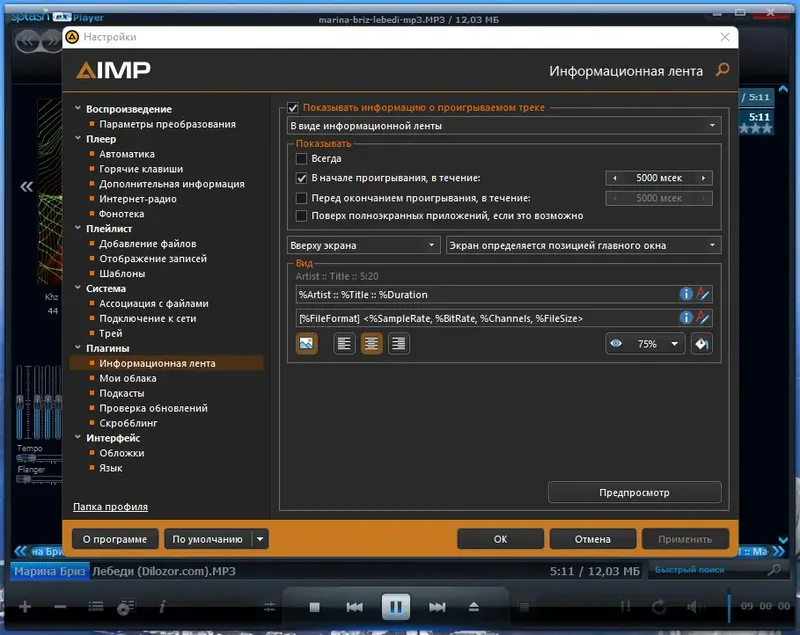Click the 'Предпросмотр' button

tap(634, 493)
